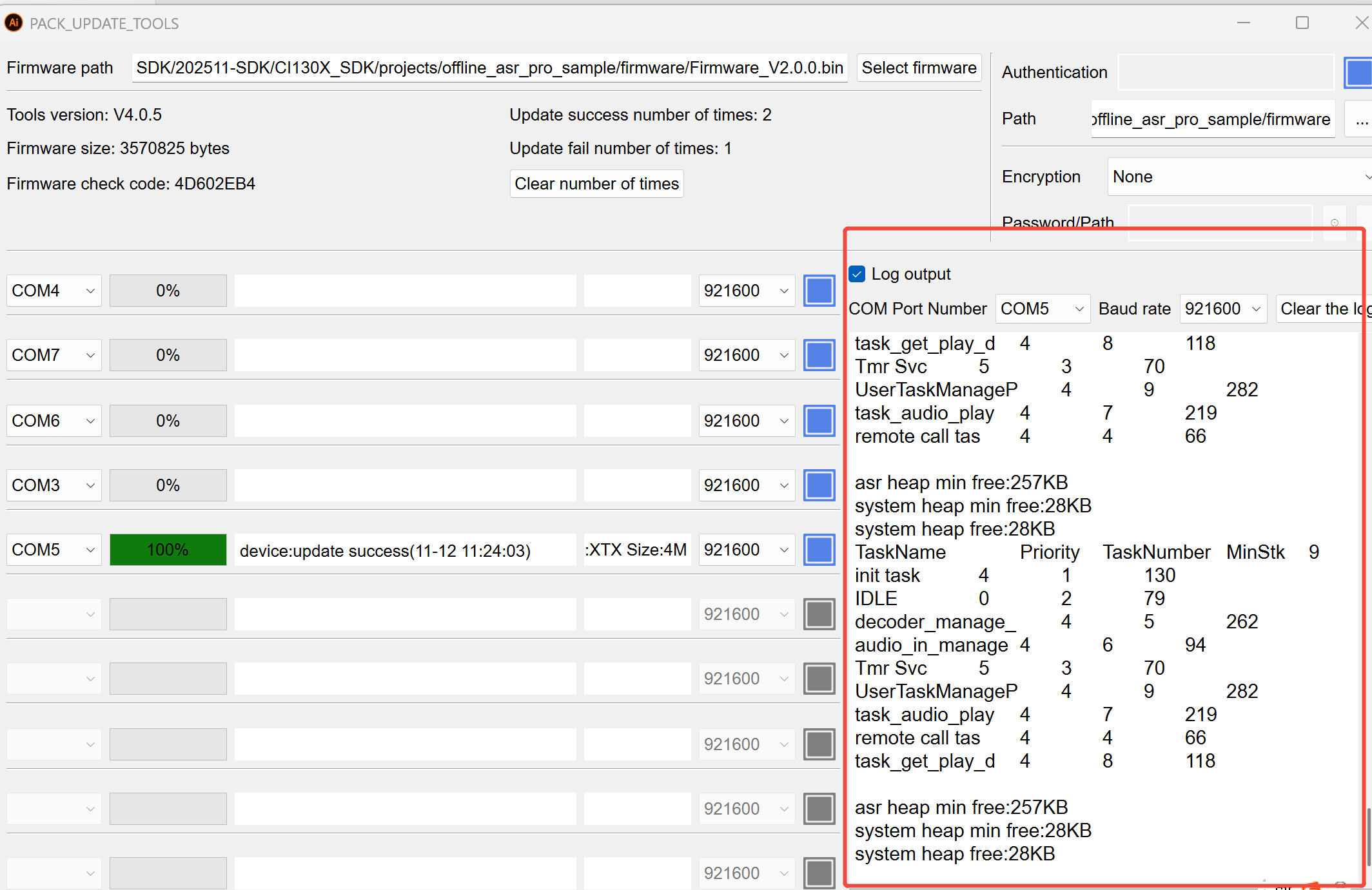This screenshot has height=890, width=1372.
Task: Toggle the blue checkbox on COM6 row
Action: point(819,421)
